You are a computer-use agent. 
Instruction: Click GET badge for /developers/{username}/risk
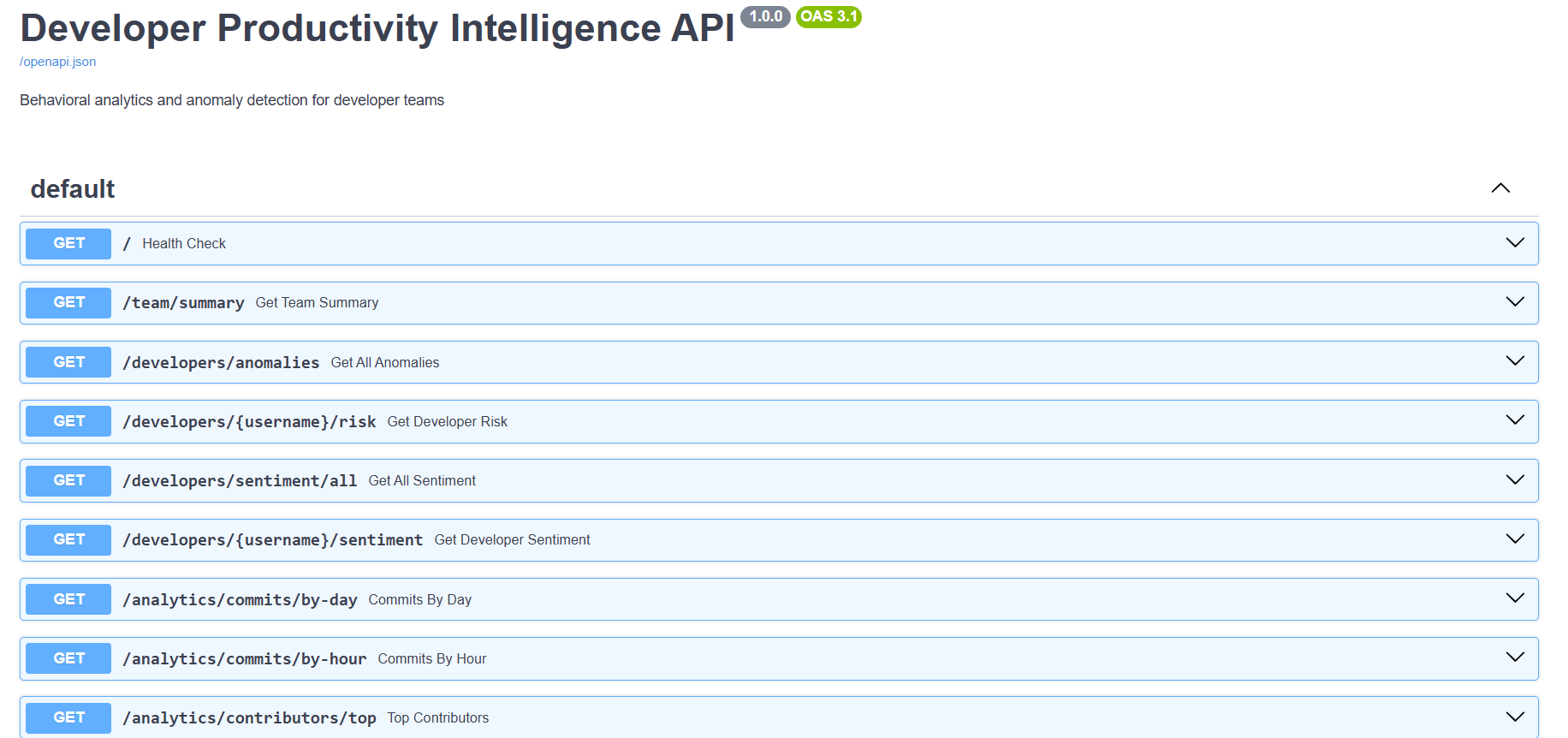click(68, 421)
